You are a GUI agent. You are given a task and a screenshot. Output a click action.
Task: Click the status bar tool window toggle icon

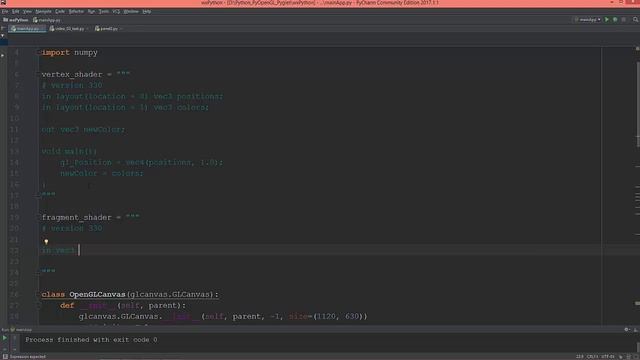point(5,357)
